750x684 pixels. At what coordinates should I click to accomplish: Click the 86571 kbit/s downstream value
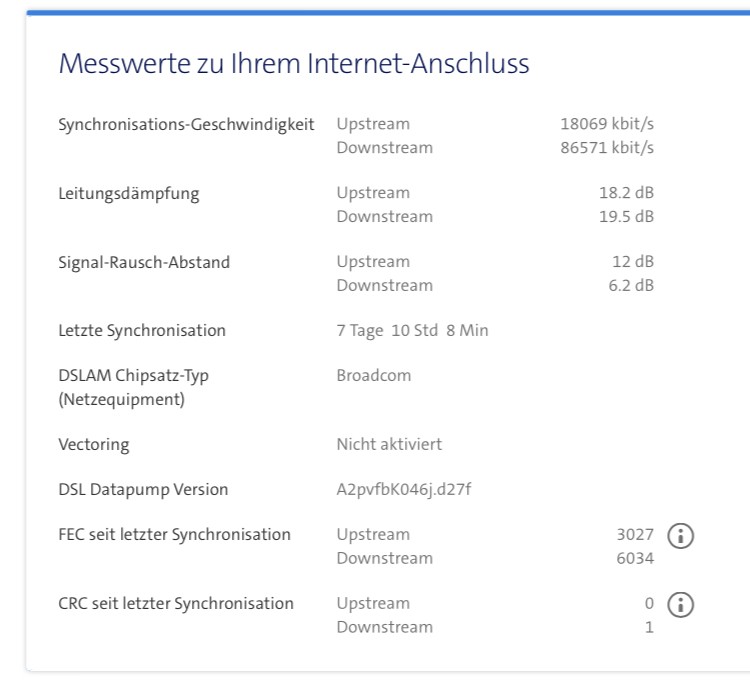point(607,148)
